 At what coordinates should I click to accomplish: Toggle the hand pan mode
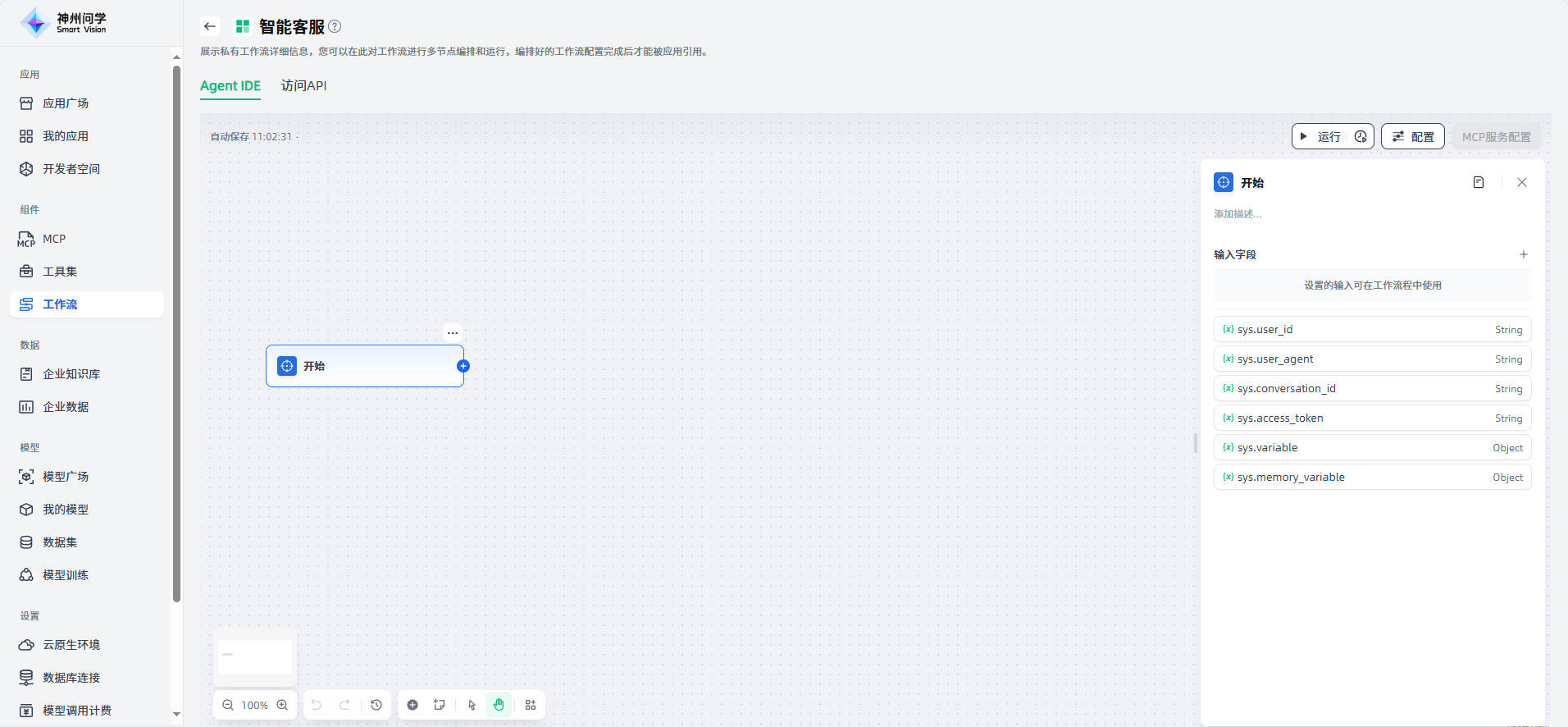(499, 705)
